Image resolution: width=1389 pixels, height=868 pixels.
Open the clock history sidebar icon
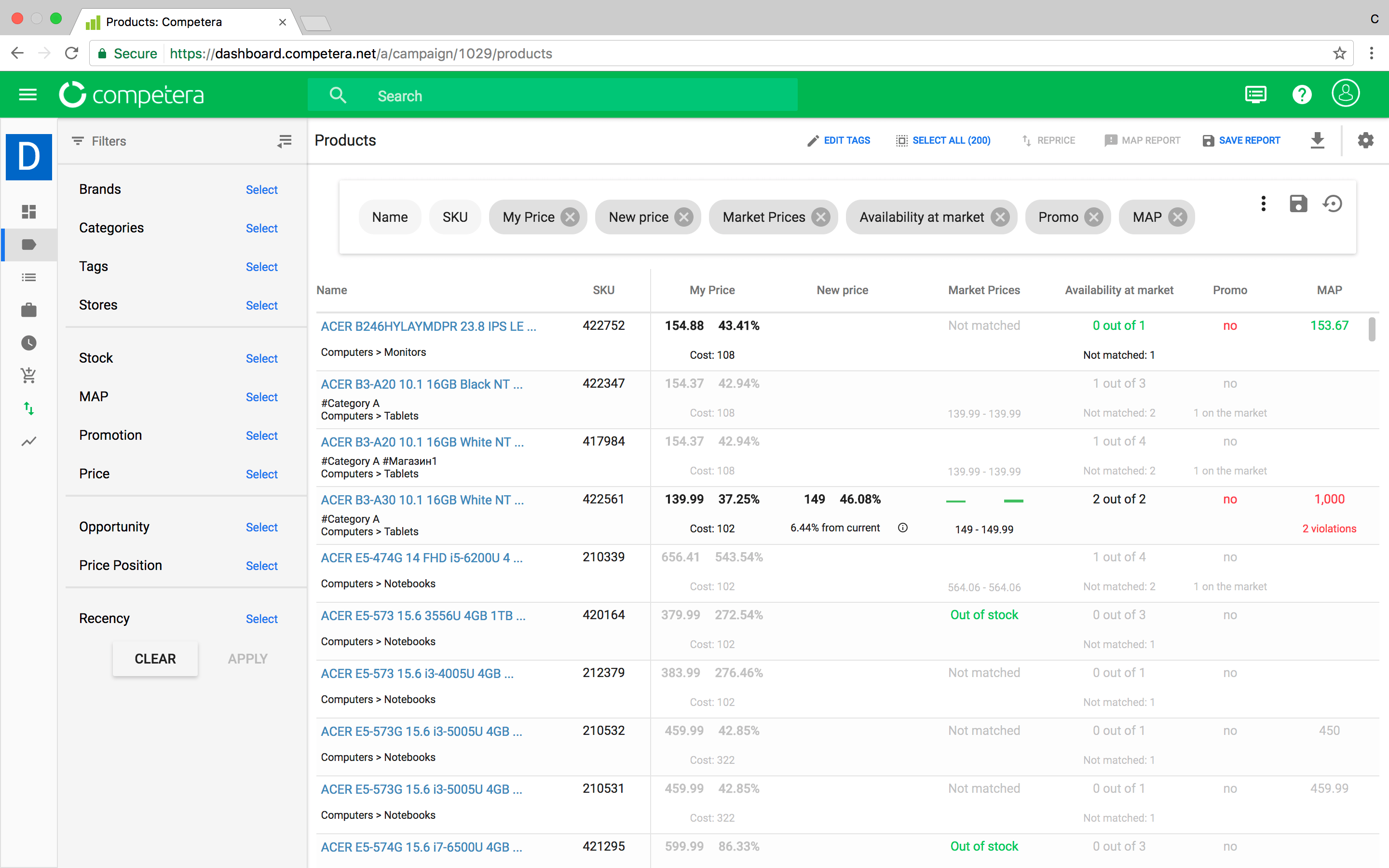(29, 343)
